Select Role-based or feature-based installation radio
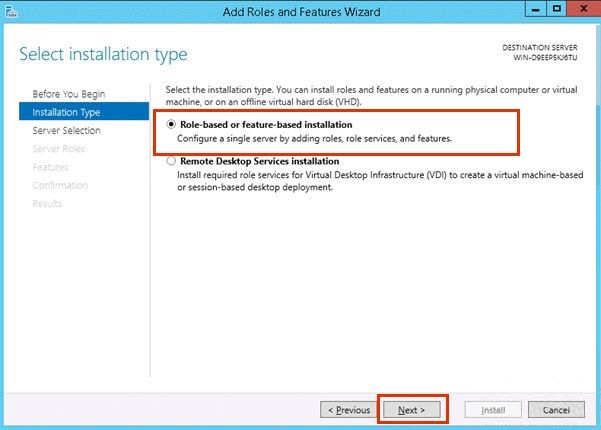601x430 pixels. (x=171, y=124)
